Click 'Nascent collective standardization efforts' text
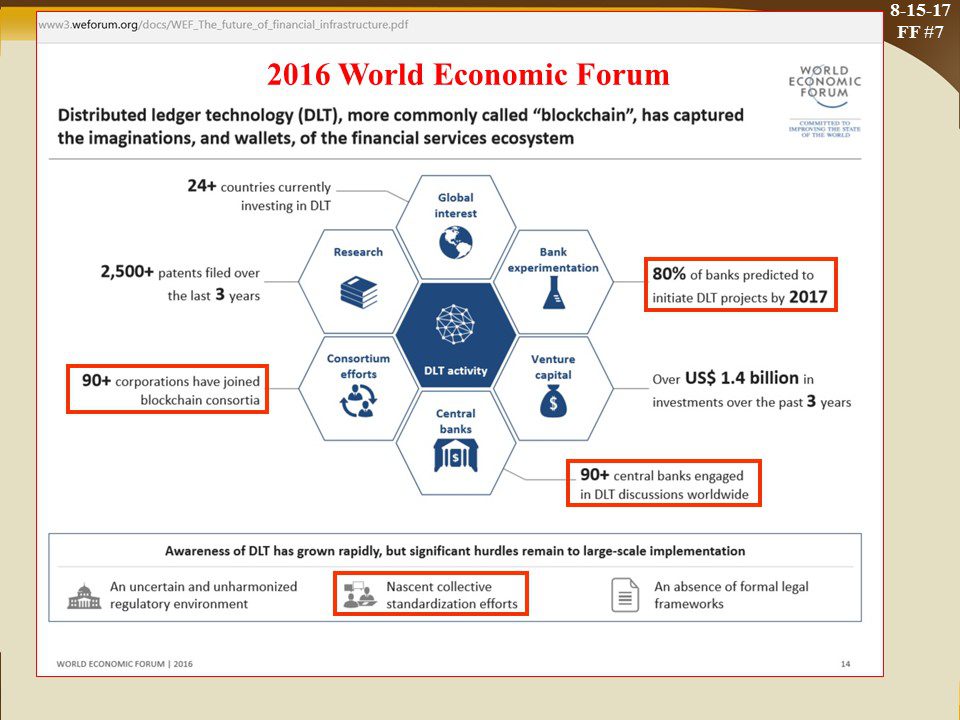Viewport: 960px width, 720px height. click(x=452, y=595)
